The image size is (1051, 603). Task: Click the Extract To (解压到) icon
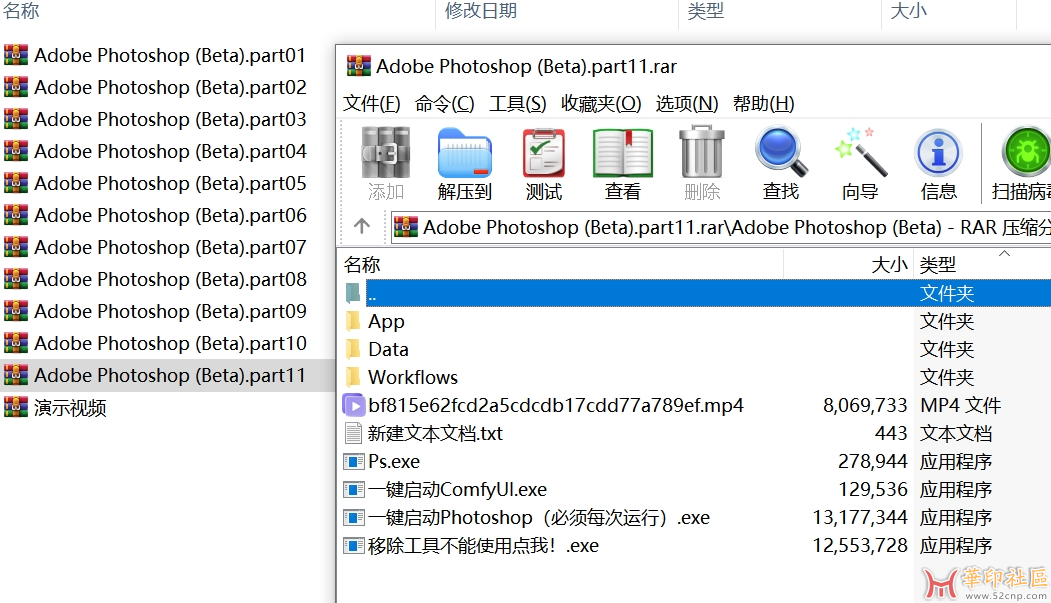pyautogui.click(x=465, y=153)
